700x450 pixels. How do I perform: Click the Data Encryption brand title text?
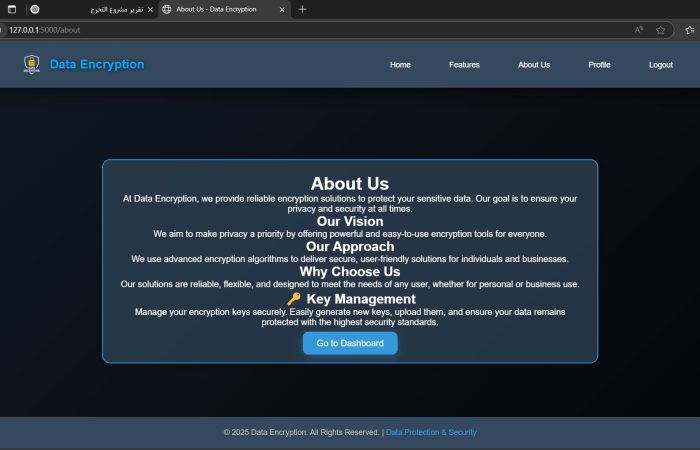pyautogui.click(x=97, y=65)
